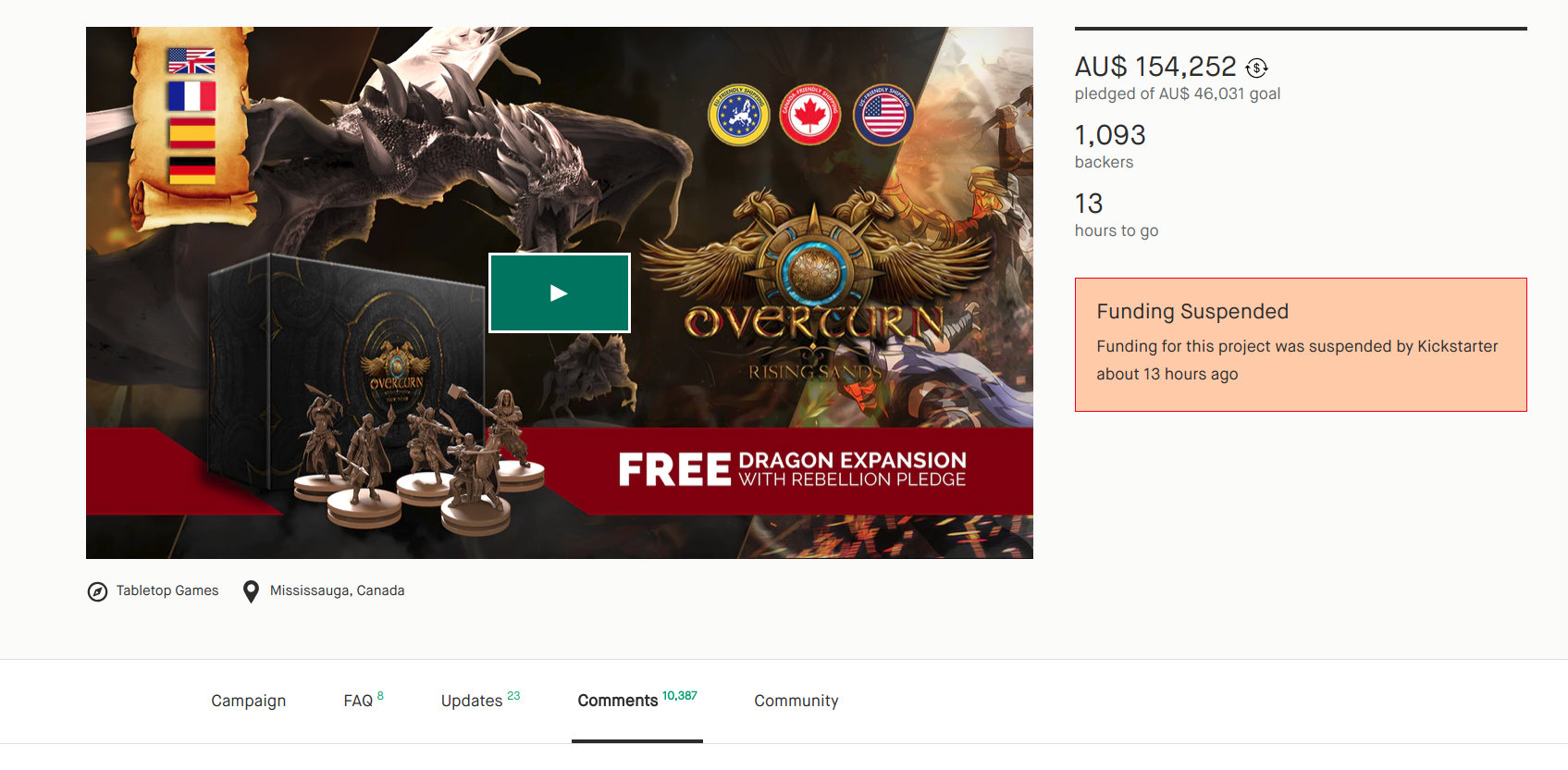Click the AU$ 154,252 pledged amount
Viewport: 1568px width, 770px height.
pos(1155,67)
